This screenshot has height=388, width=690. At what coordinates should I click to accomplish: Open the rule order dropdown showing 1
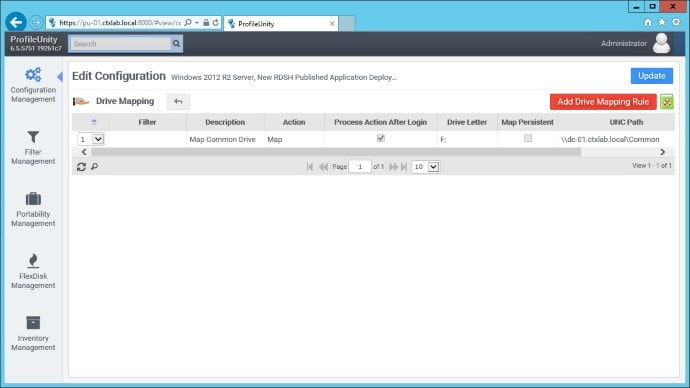pyautogui.click(x=91, y=139)
